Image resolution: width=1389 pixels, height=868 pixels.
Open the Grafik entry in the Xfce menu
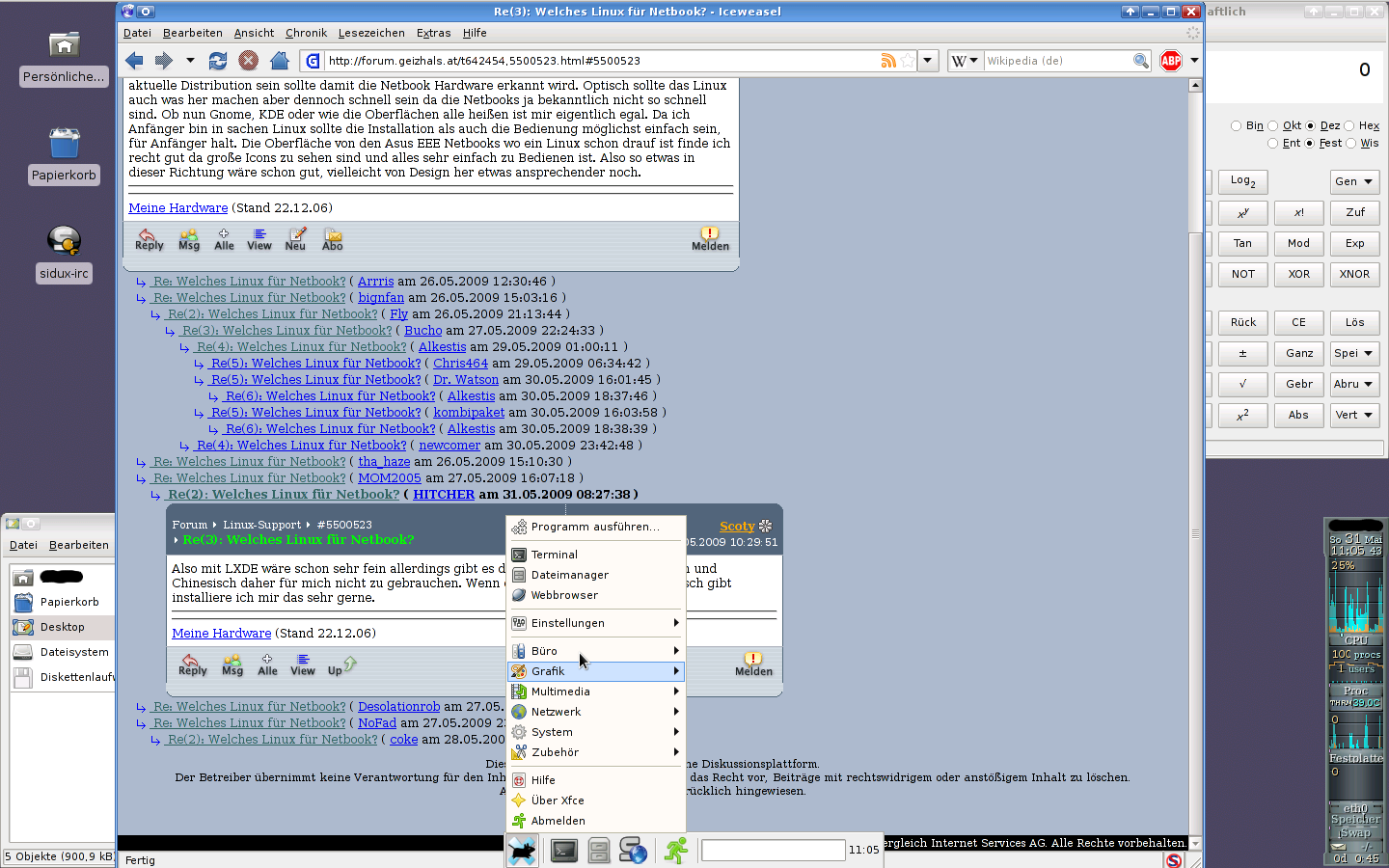596,671
